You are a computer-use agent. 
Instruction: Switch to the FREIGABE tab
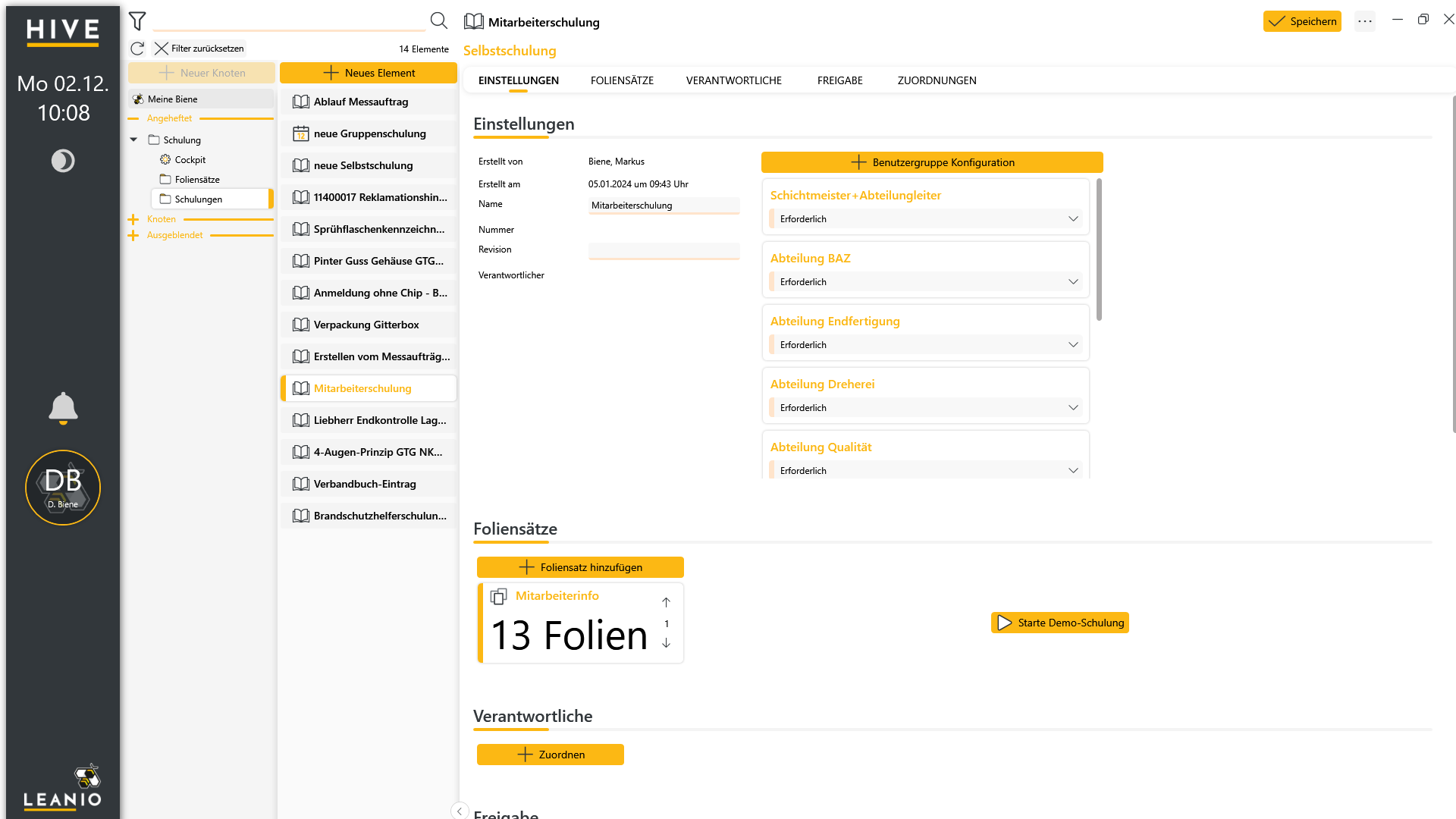[x=839, y=80]
